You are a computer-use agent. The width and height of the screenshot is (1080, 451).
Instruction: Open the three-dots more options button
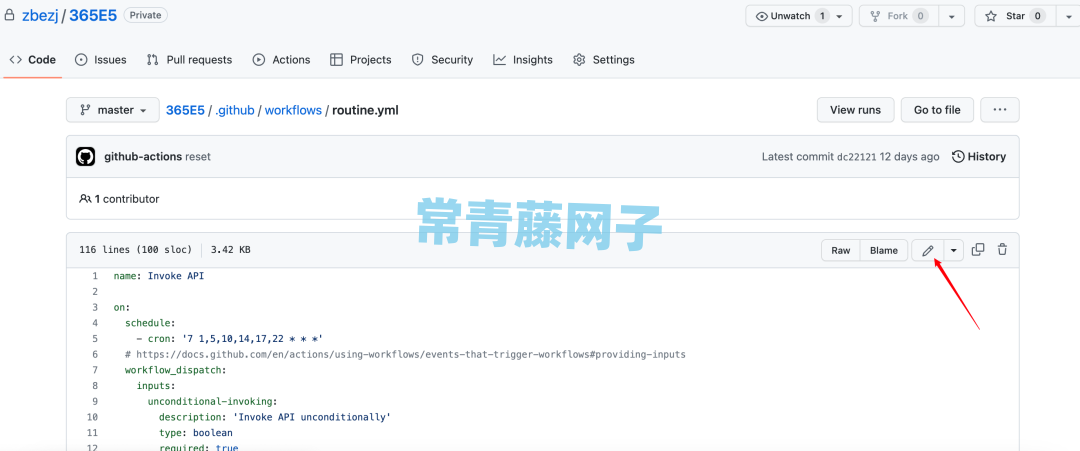point(999,110)
